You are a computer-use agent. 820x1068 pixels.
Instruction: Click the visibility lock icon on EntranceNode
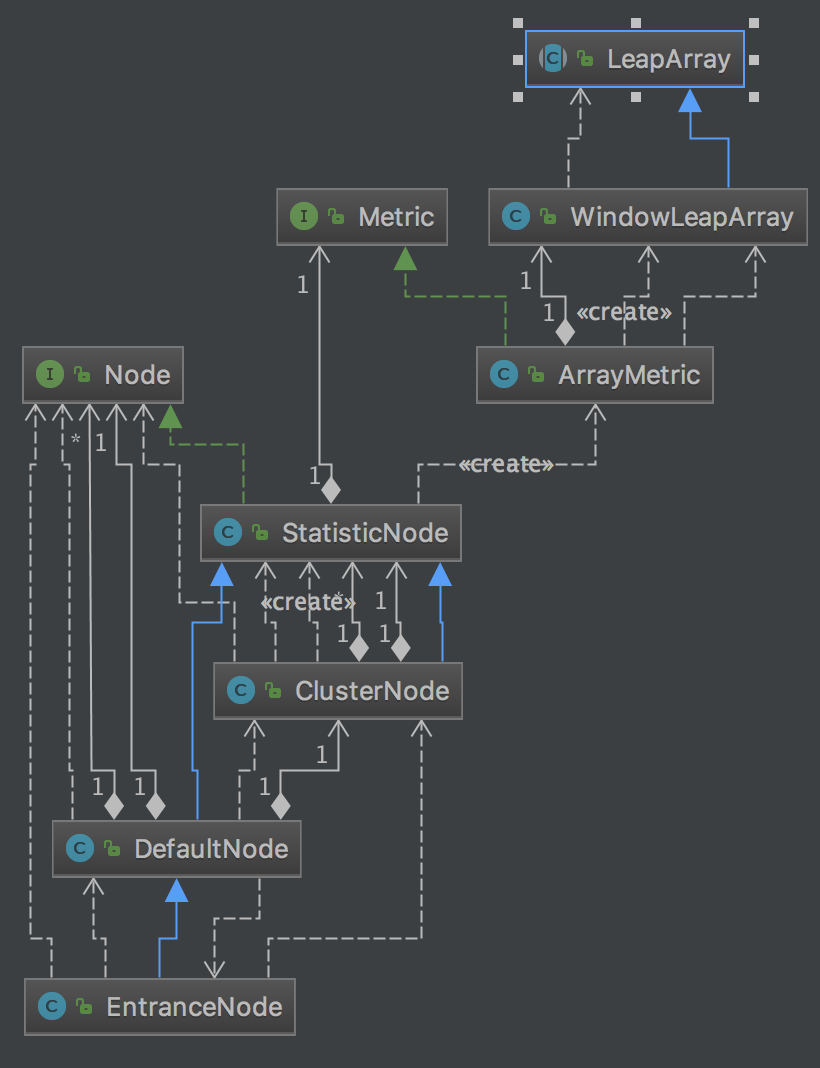tap(84, 1007)
